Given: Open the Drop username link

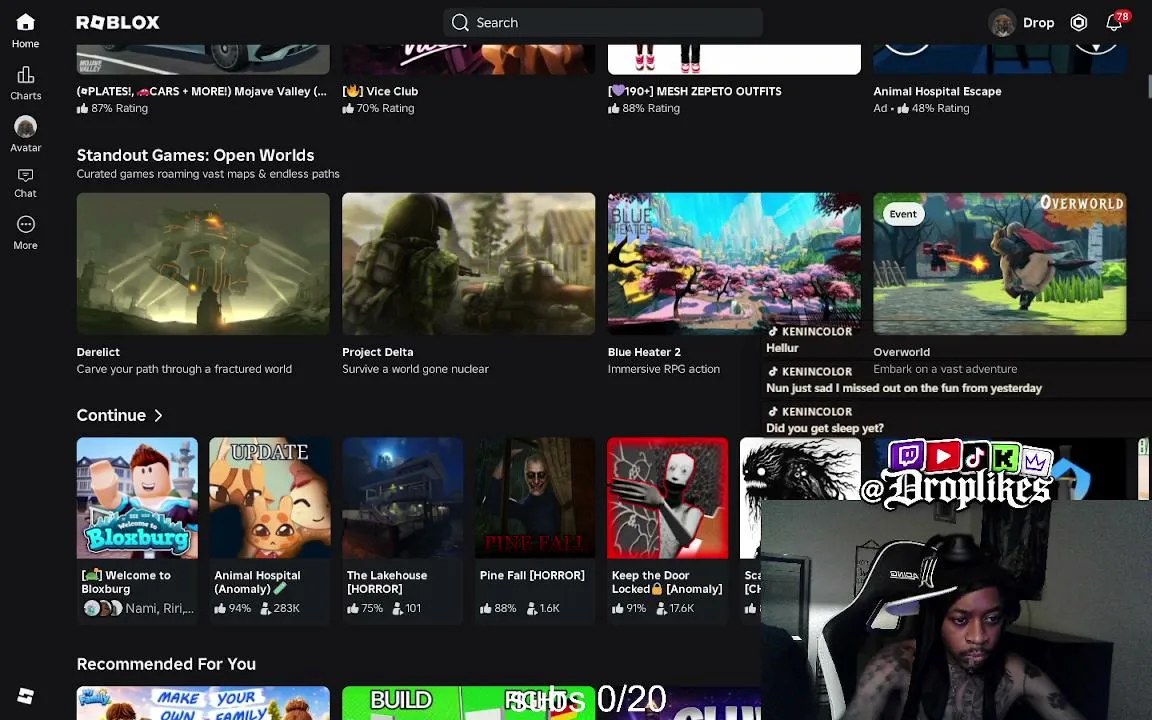Looking at the screenshot, I should point(1038,23).
